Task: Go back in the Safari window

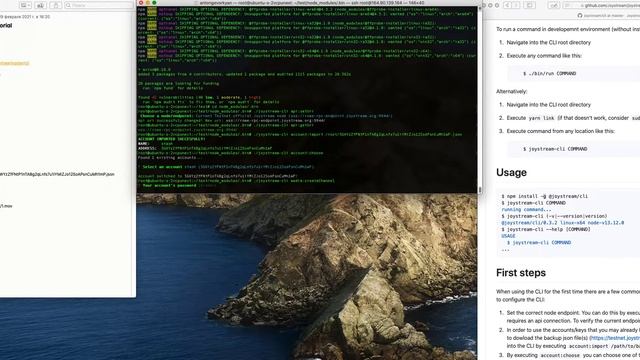Action: (507, 5)
